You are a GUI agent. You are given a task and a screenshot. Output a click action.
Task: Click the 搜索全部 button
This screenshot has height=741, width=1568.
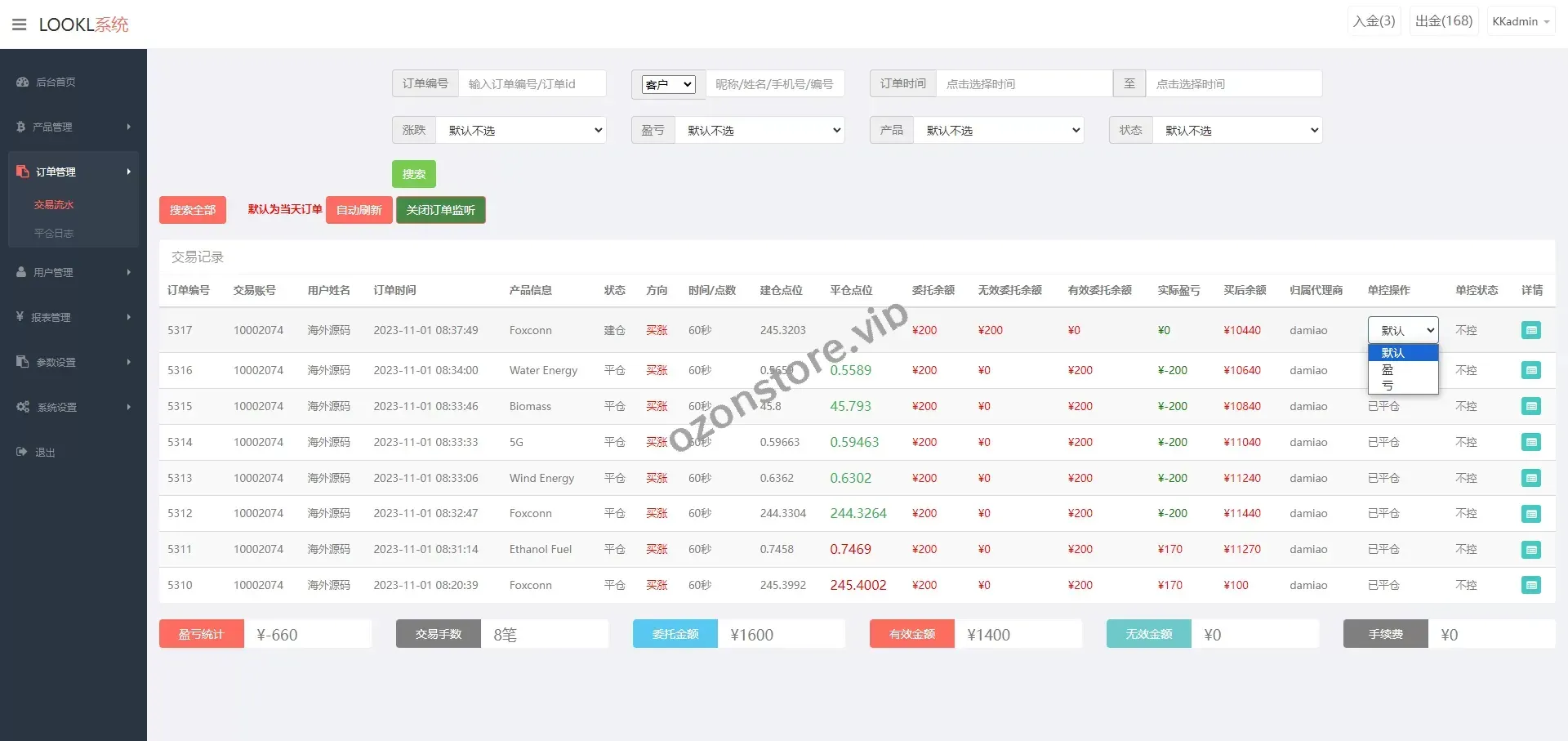pyautogui.click(x=192, y=210)
